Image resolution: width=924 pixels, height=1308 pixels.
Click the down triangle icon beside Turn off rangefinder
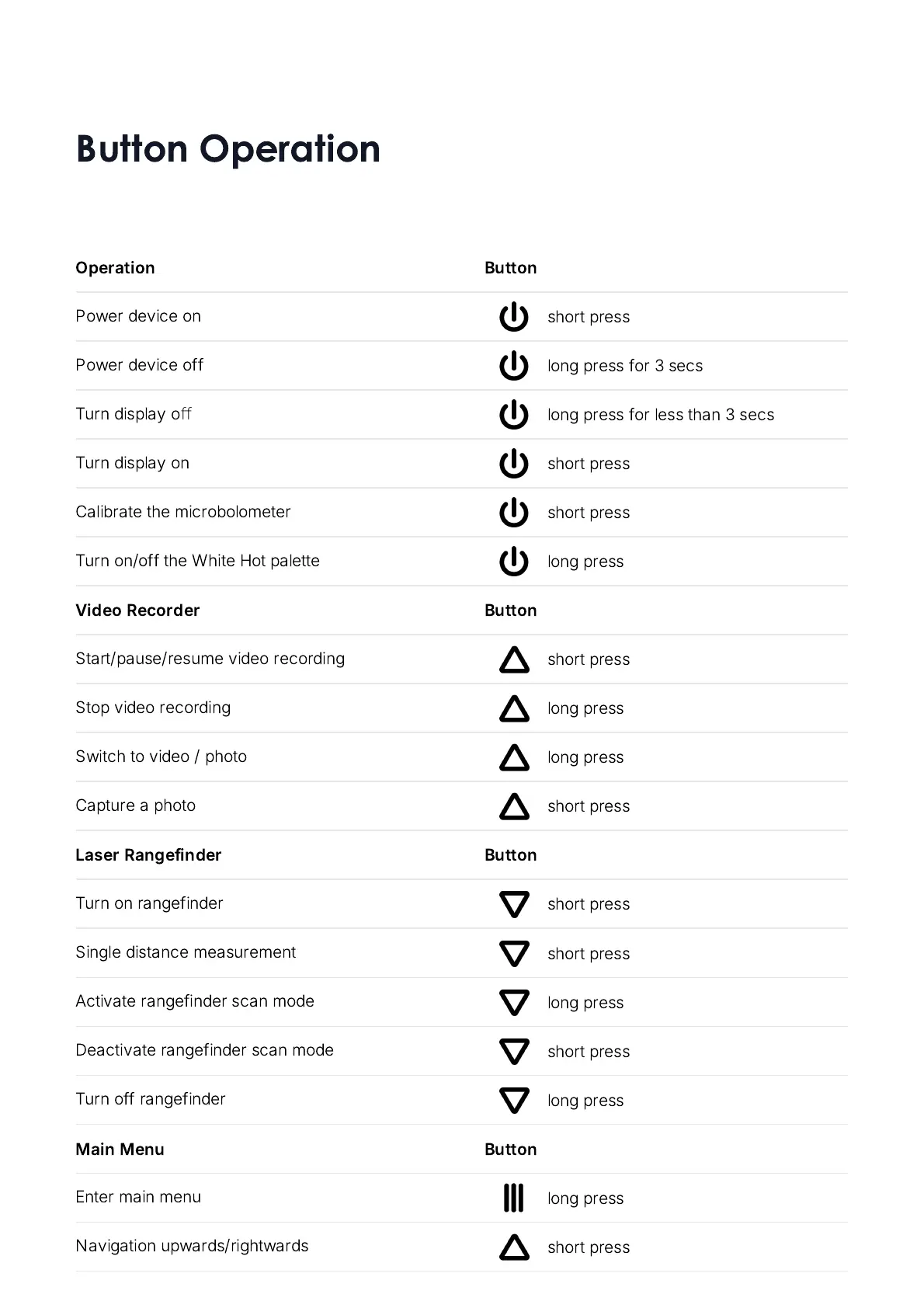[514, 1100]
